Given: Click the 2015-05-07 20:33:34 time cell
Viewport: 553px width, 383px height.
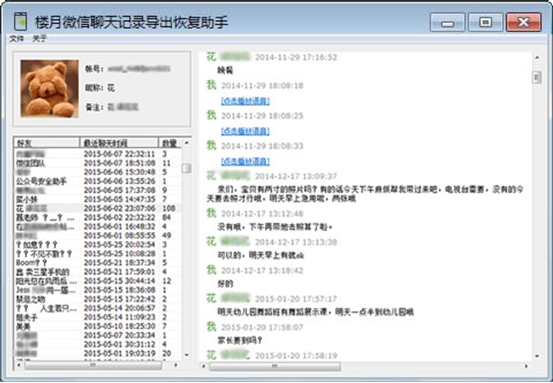Looking at the screenshot, I should (x=120, y=335).
